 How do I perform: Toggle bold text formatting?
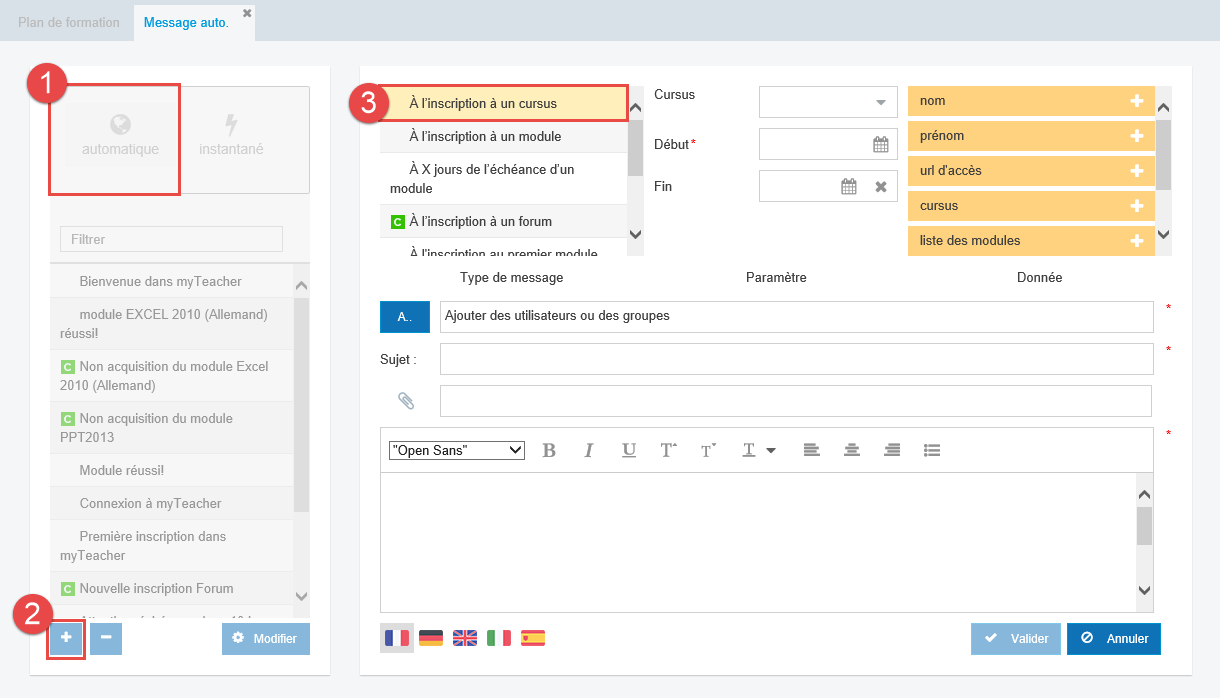coord(549,450)
